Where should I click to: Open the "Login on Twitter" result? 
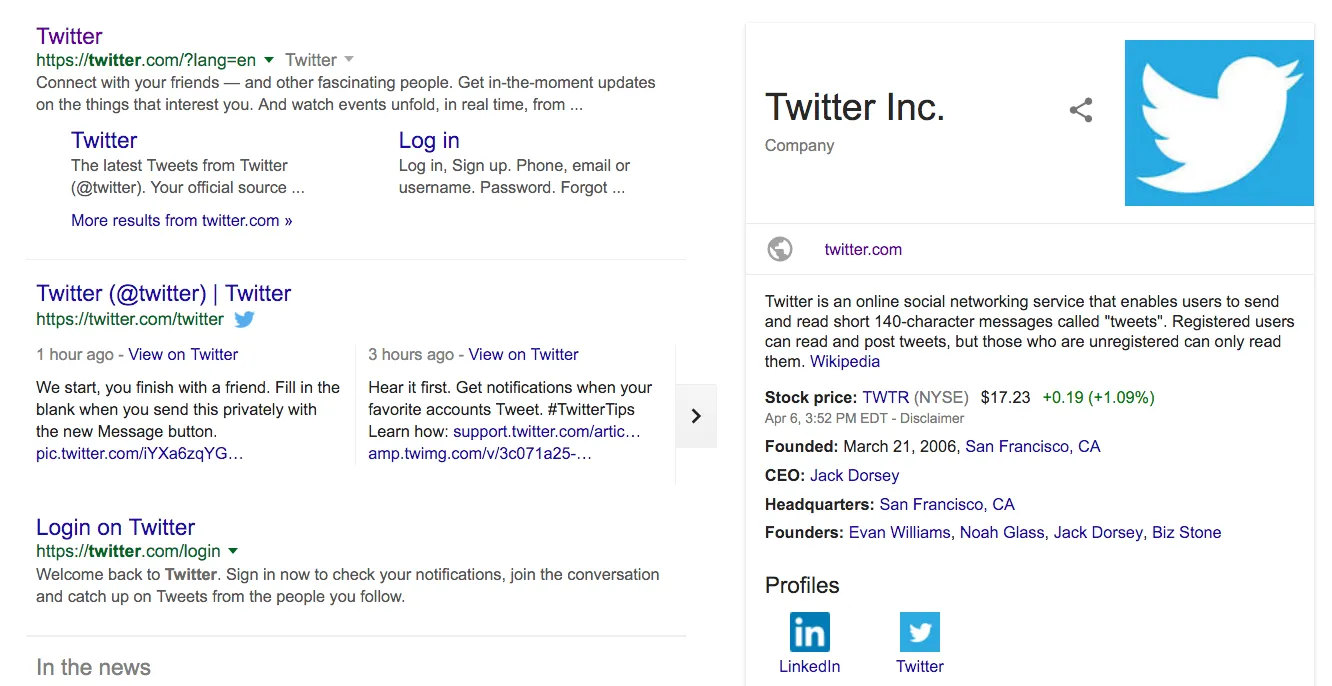tap(115, 527)
